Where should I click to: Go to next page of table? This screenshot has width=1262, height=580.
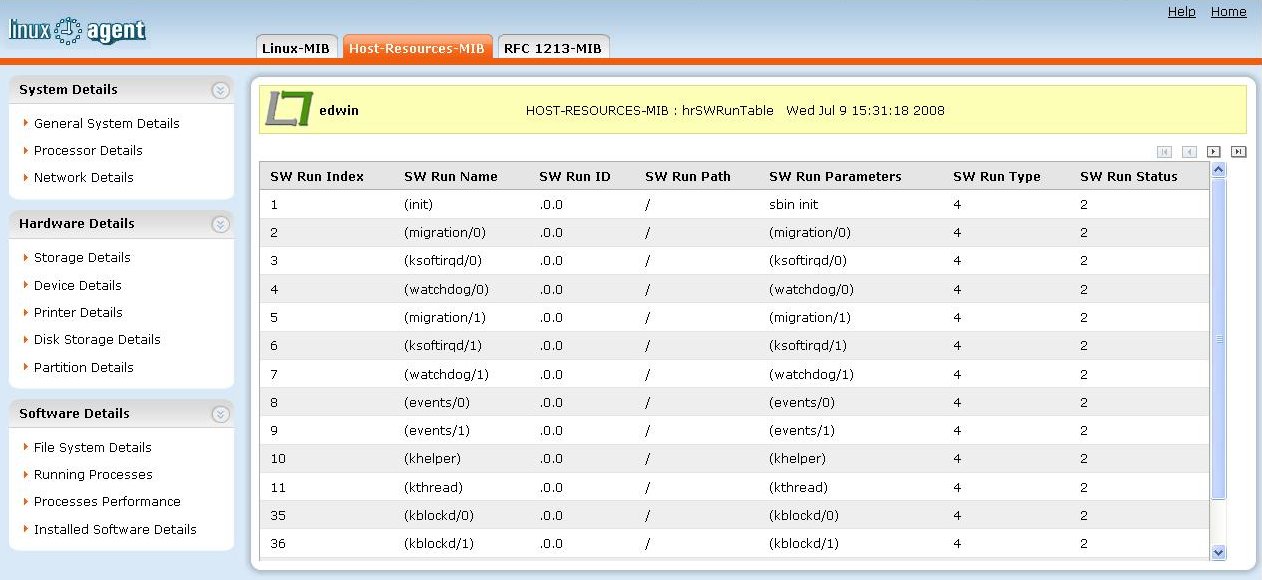point(1213,152)
